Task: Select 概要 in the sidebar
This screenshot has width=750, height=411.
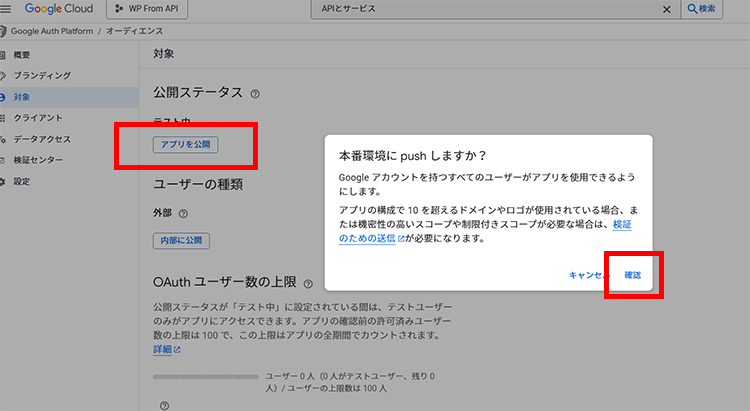Action: click(22, 55)
